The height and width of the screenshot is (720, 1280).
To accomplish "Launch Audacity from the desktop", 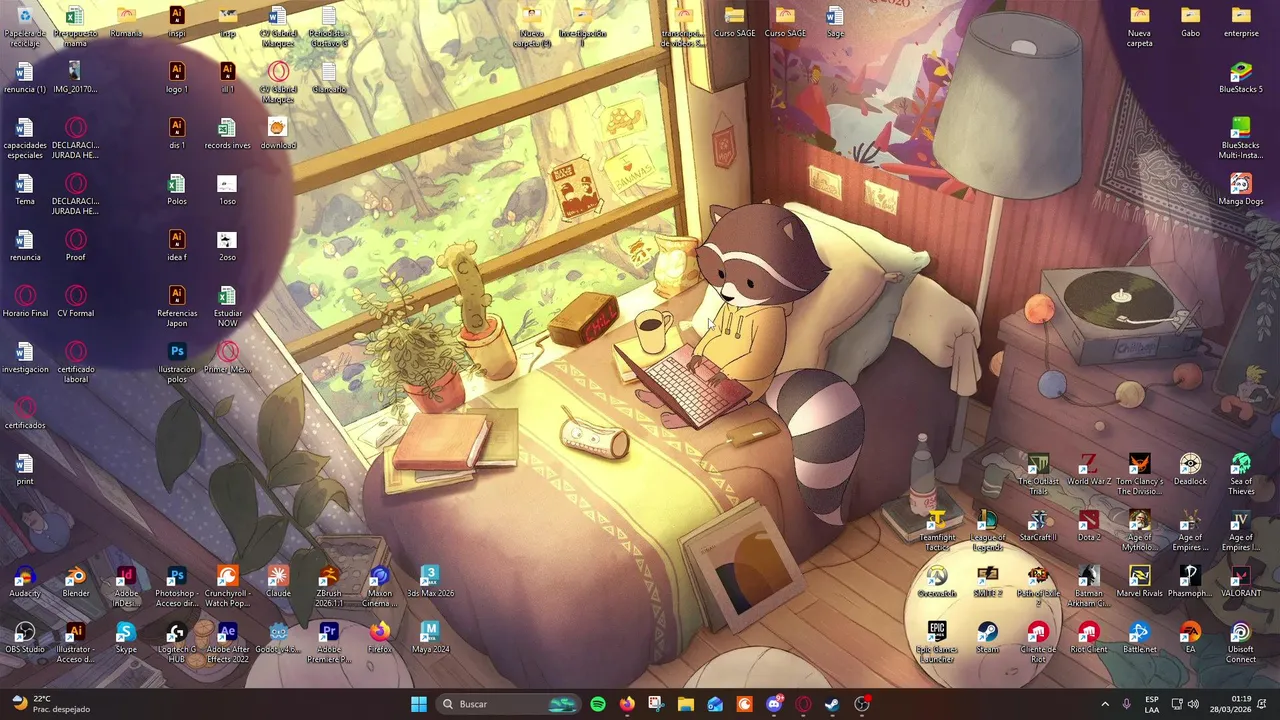I will 25,582.
